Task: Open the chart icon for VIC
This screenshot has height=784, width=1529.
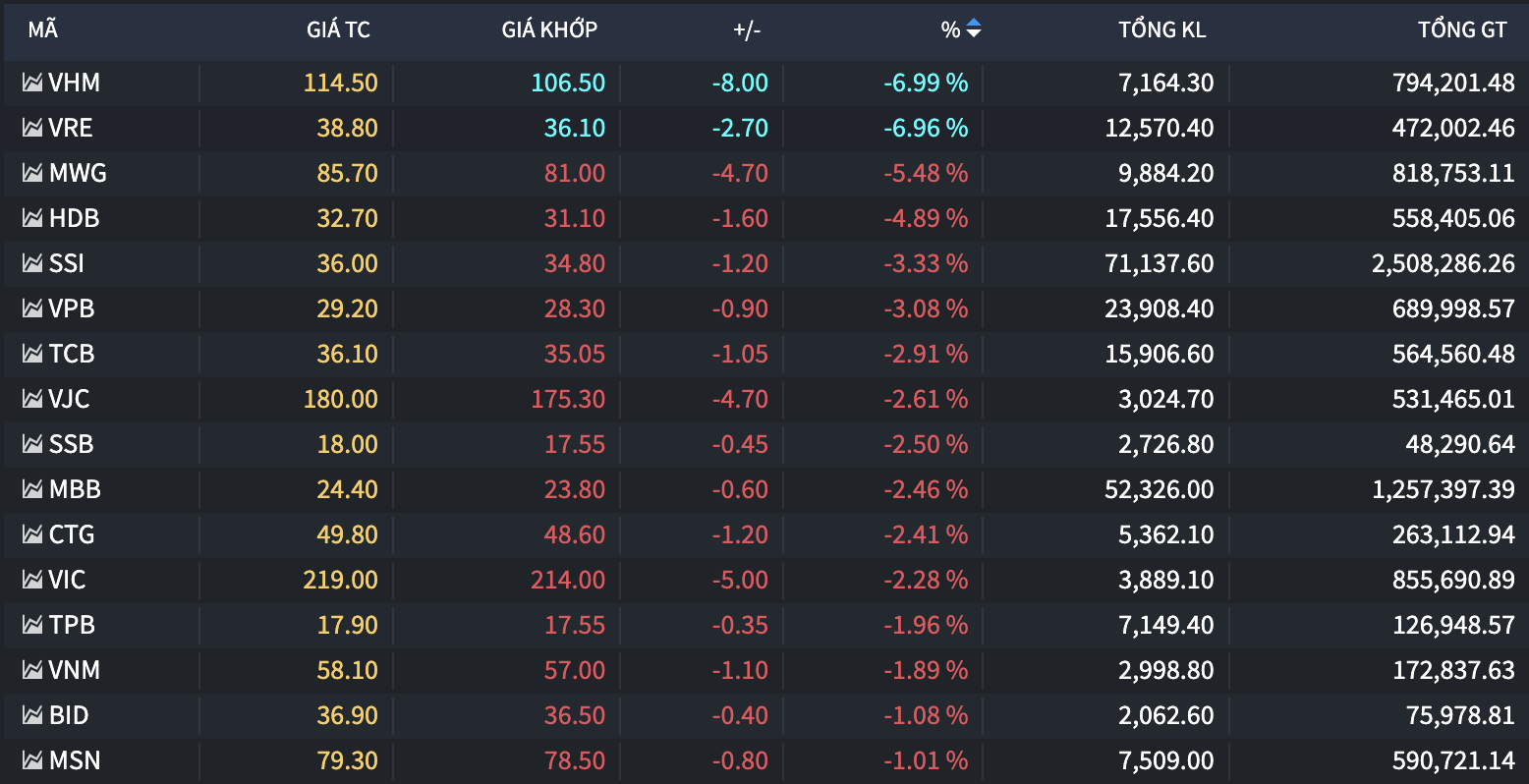Action: [32, 580]
